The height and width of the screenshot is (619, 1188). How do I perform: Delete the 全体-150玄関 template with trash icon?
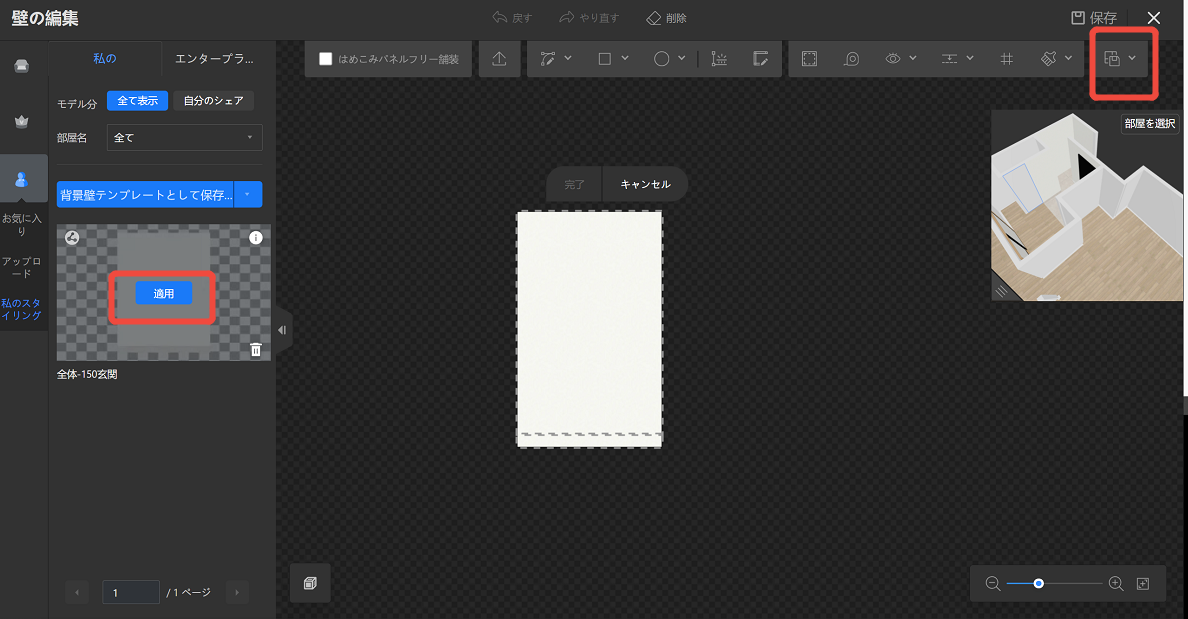(256, 349)
